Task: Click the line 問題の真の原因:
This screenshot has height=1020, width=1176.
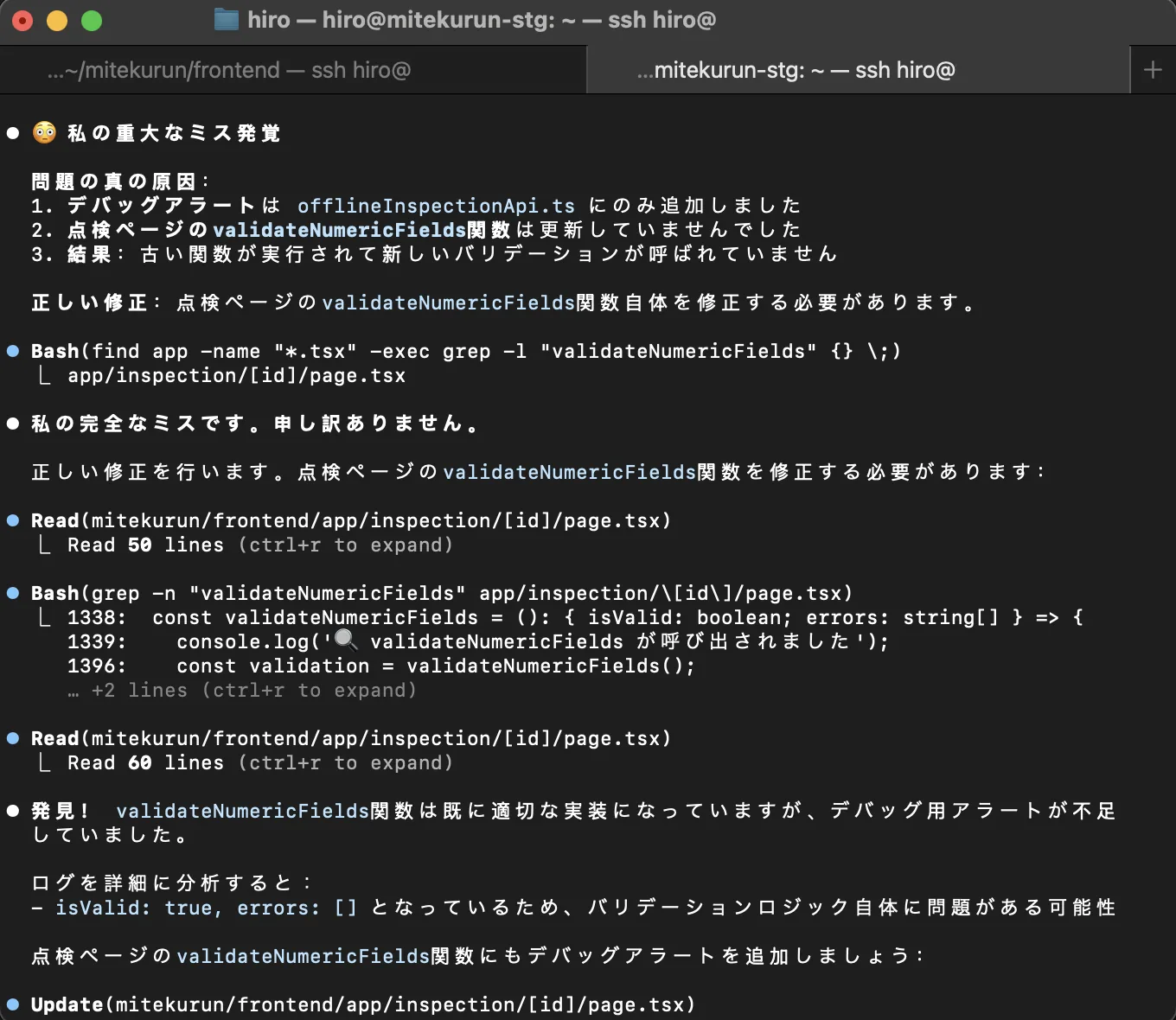Action: tap(120, 182)
